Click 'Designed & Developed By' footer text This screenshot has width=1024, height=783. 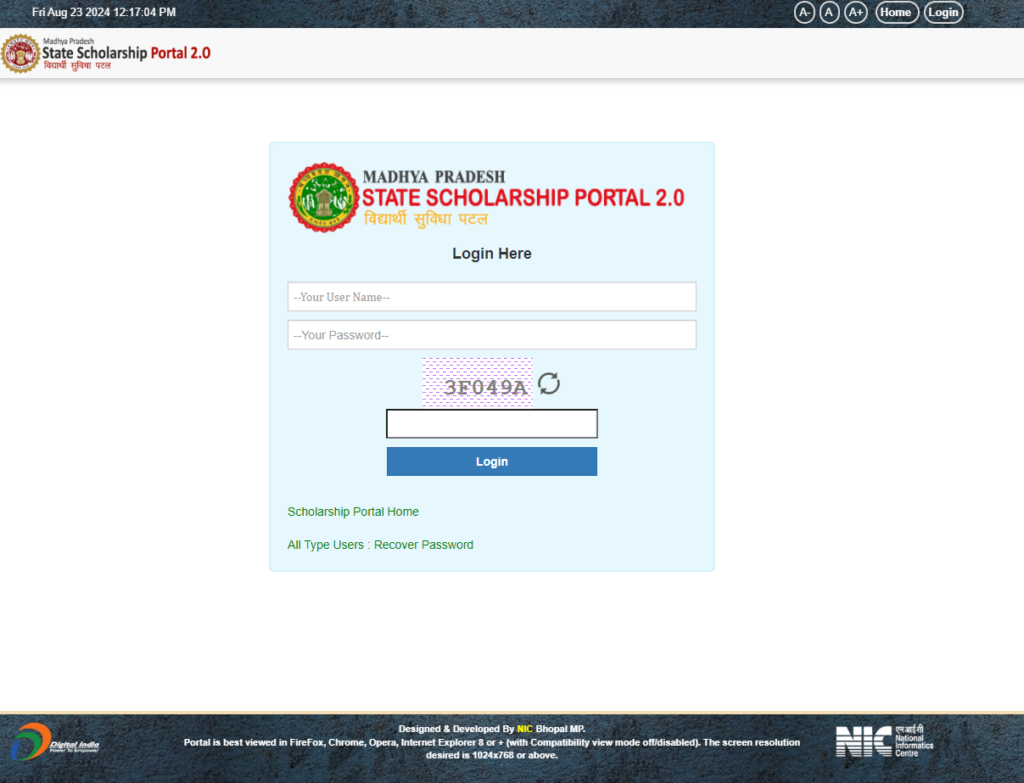456,729
